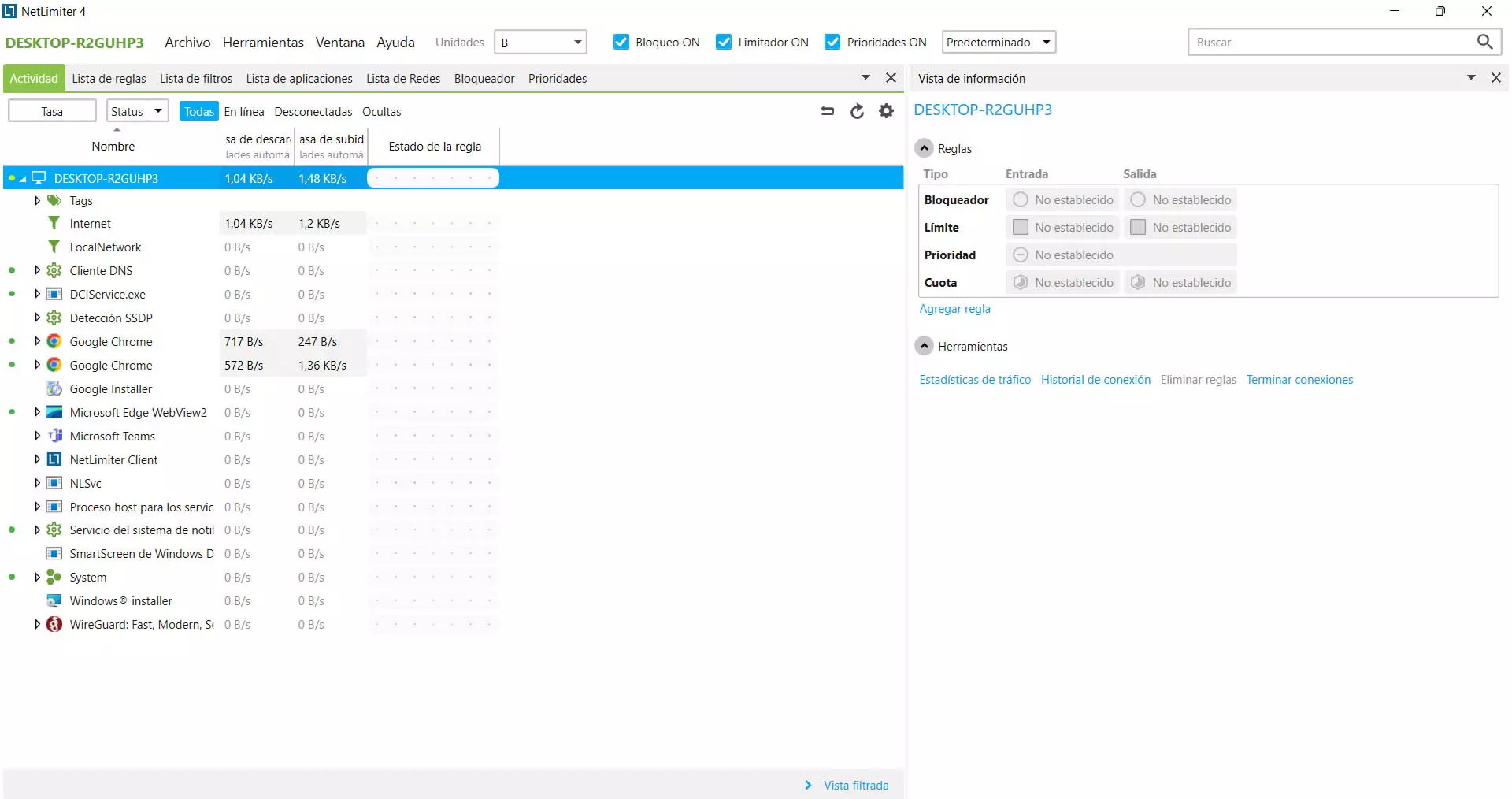Image resolution: width=1512 pixels, height=799 pixels.
Task: Open the Unidades dropdown showing B
Action: pyautogui.click(x=540, y=42)
